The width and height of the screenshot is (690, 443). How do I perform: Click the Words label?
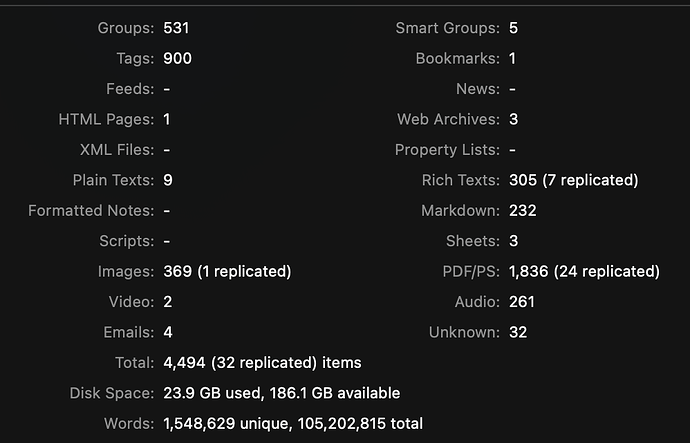point(129,423)
